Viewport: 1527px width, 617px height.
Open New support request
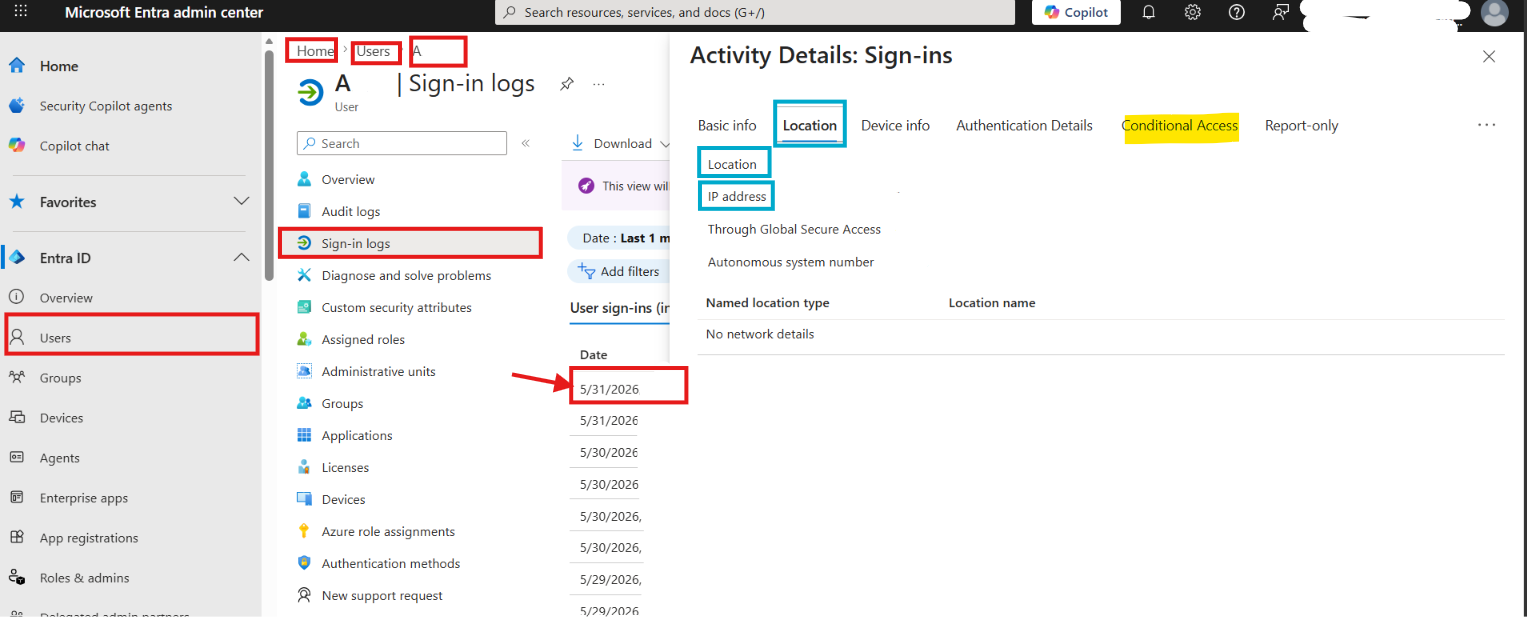click(x=382, y=596)
